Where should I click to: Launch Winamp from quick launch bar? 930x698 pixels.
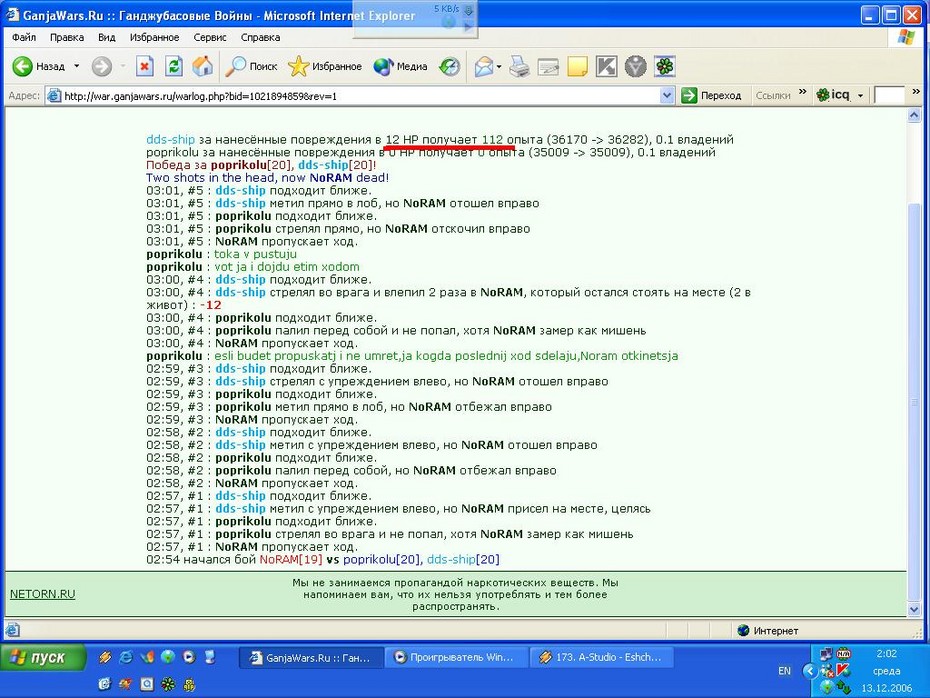[105, 656]
